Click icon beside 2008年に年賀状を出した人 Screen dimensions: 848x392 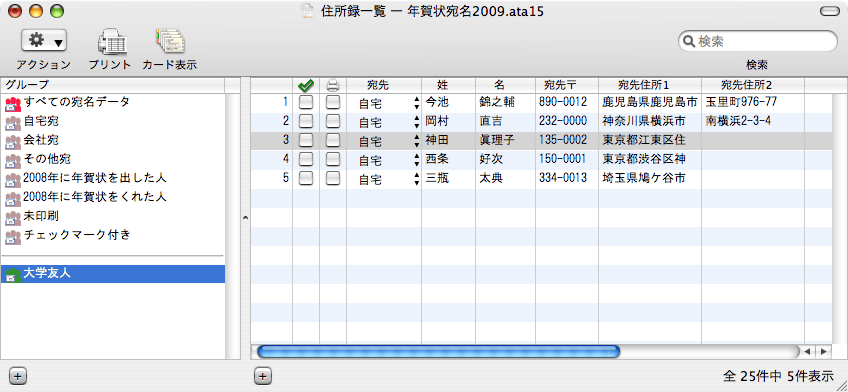12,180
